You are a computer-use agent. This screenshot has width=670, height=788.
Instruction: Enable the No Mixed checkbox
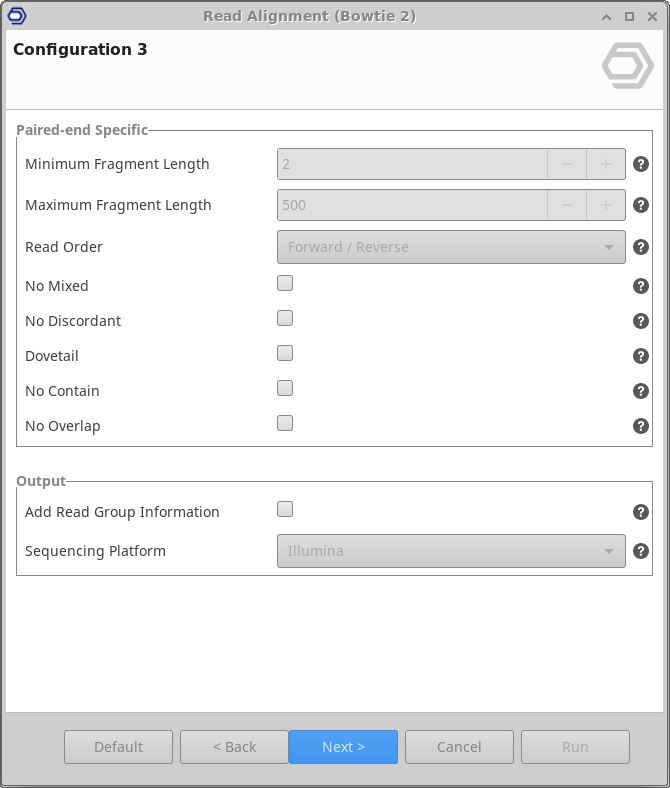(x=285, y=283)
